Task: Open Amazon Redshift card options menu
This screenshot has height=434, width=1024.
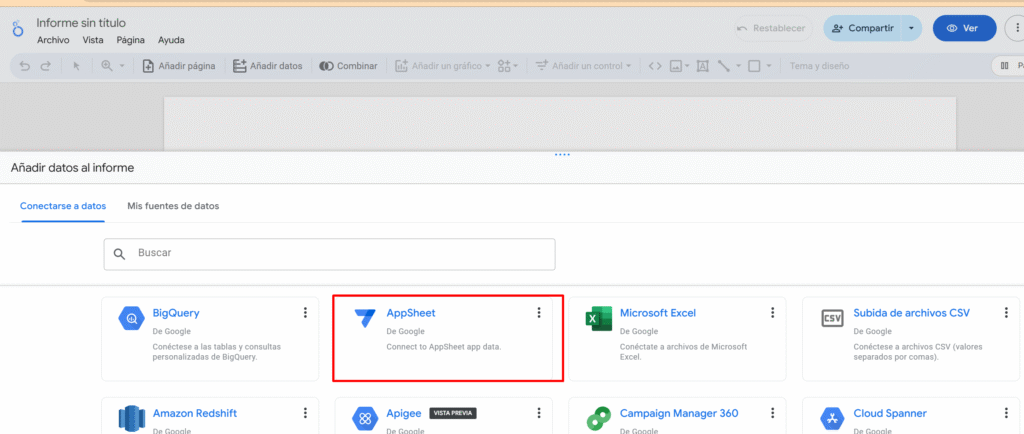Action: click(305, 413)
